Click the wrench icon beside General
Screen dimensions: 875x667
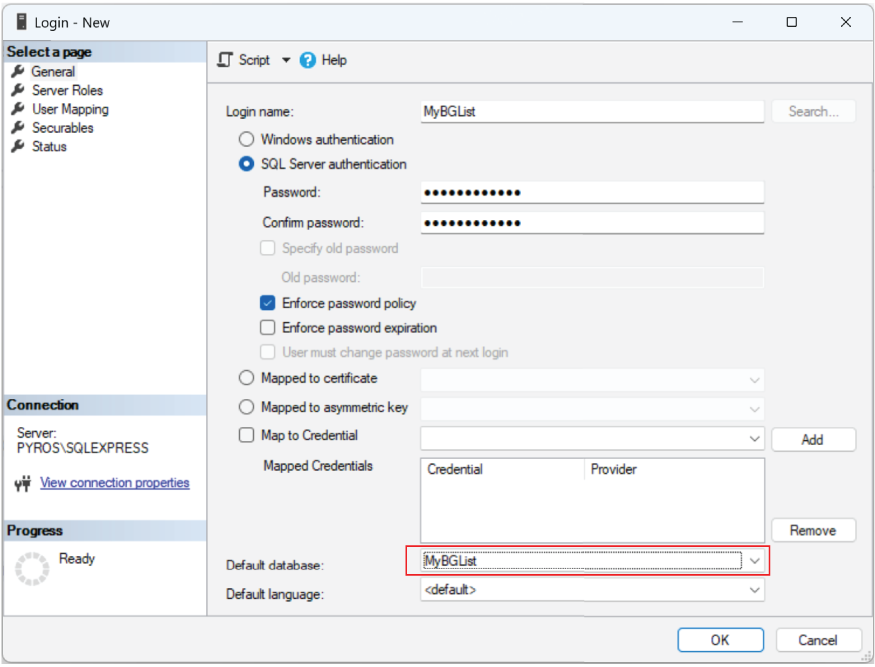pyautogui.click(x=18, y=71)
